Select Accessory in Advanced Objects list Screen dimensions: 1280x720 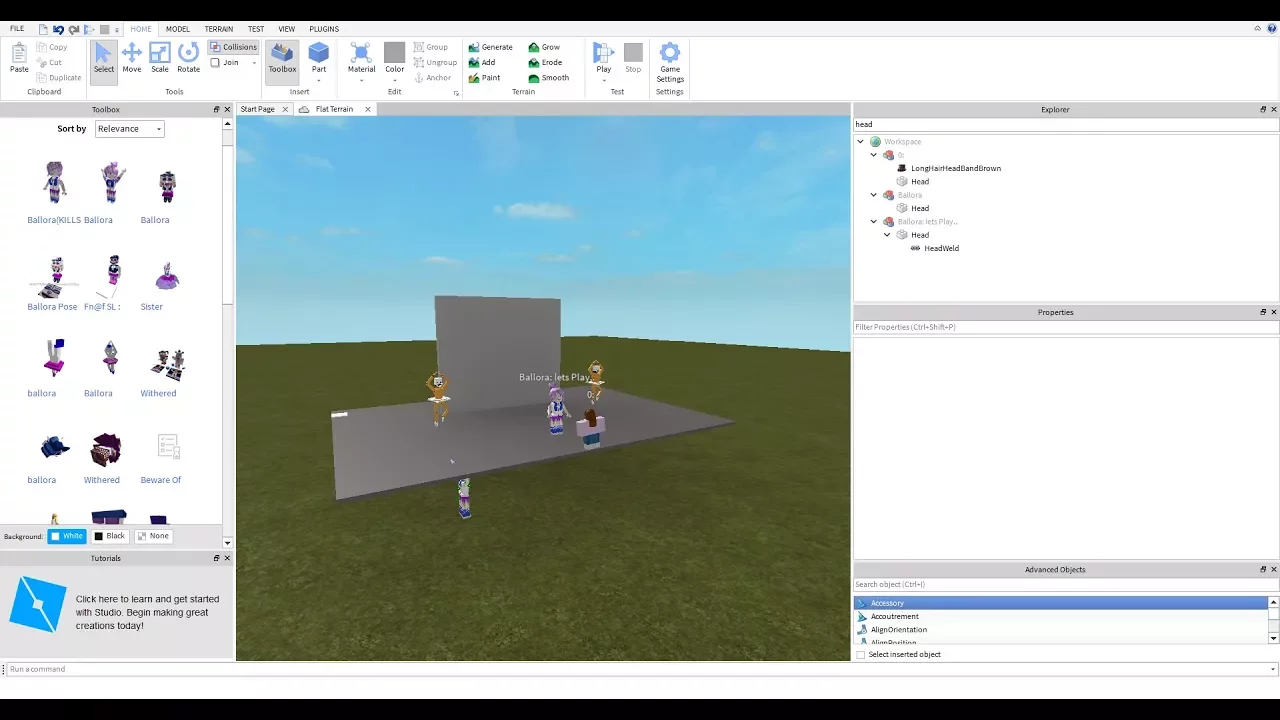[1061, 603]
